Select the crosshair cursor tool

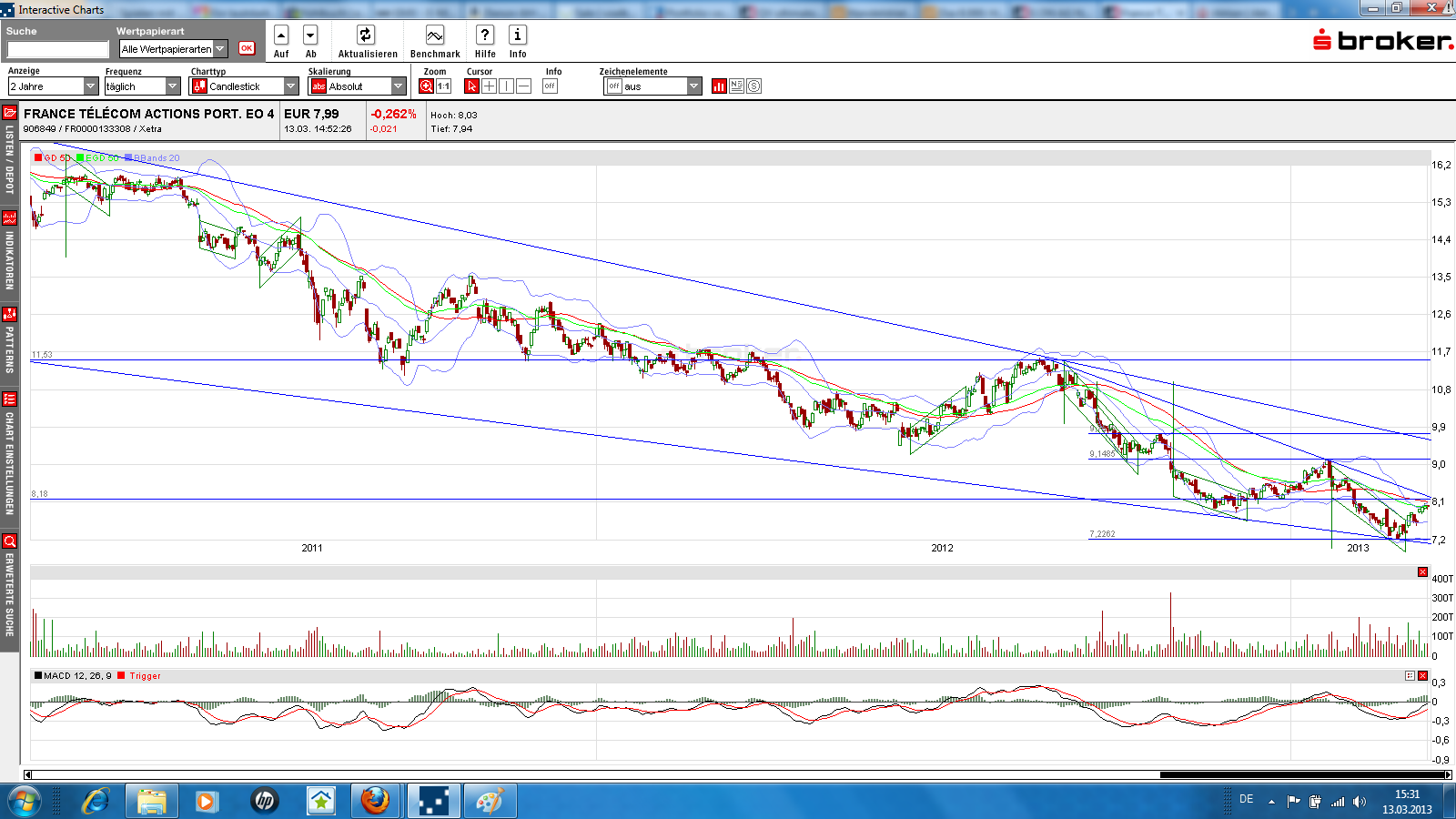pos(489,85)
